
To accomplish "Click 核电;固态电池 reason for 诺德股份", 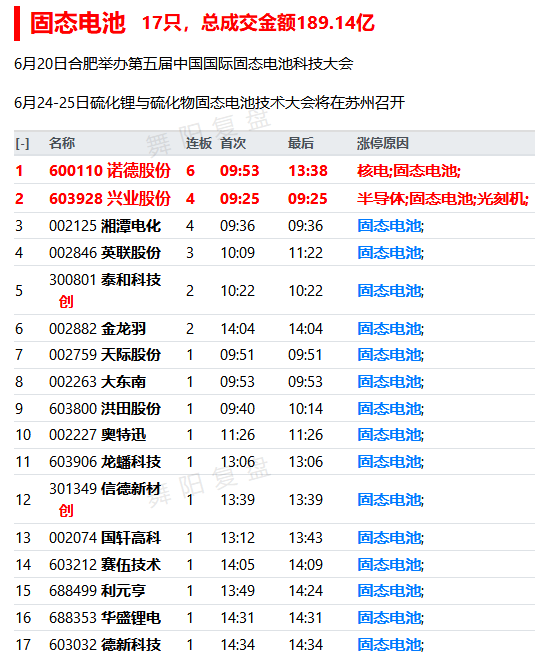I will click(409, 171).
